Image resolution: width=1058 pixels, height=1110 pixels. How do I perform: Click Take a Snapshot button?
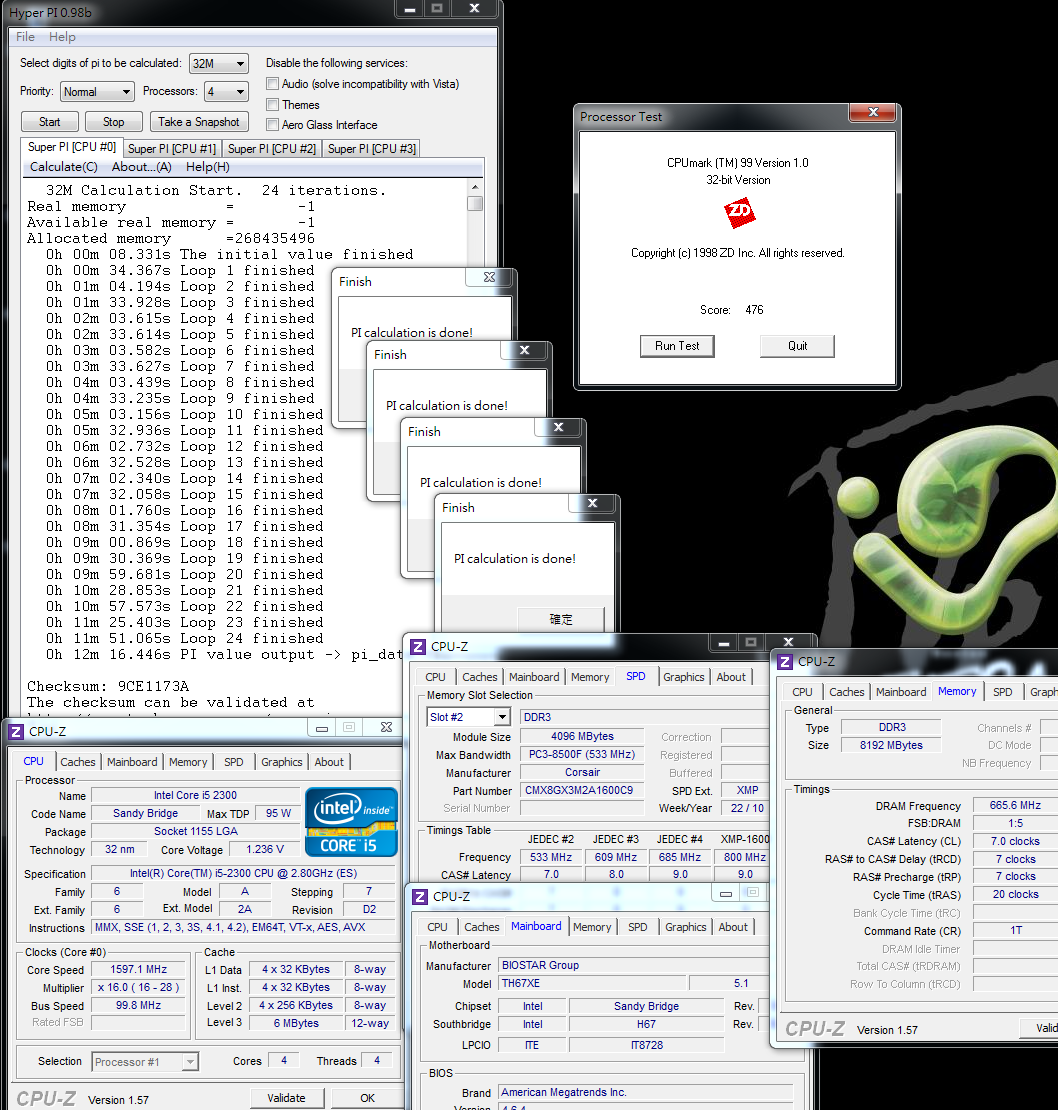pyautogui.click(x=199, y=122)
